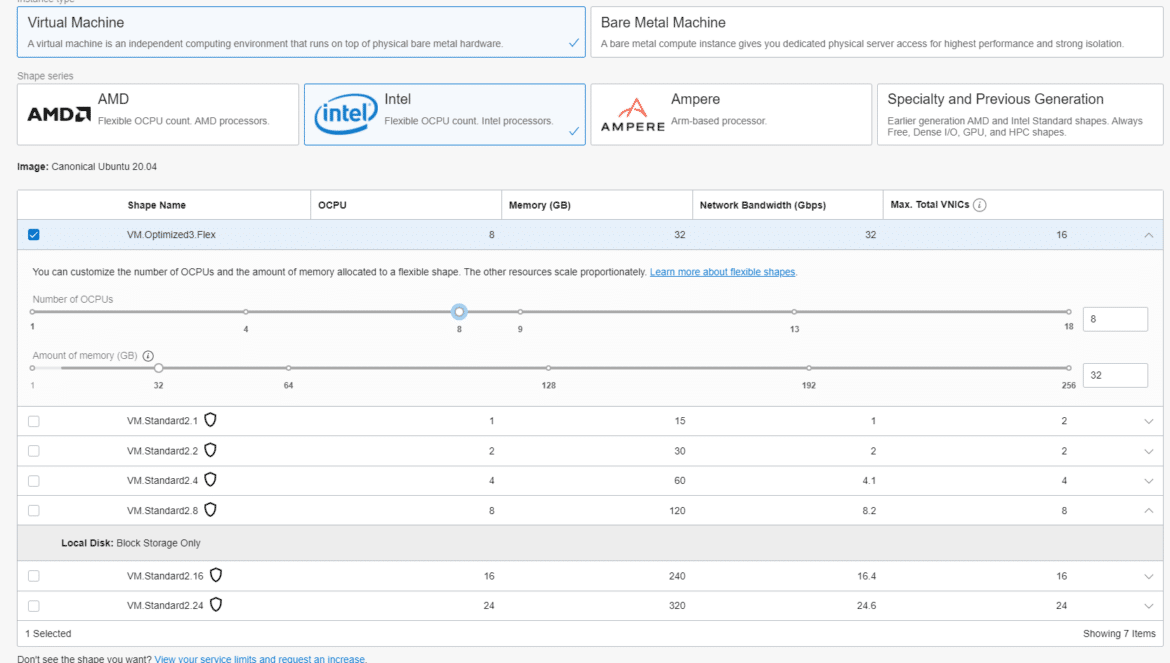1170x663 pixels.
Task: Click the 24.6 network bandwidth cell
Action: pyautogui.click(x=866, y=606)
